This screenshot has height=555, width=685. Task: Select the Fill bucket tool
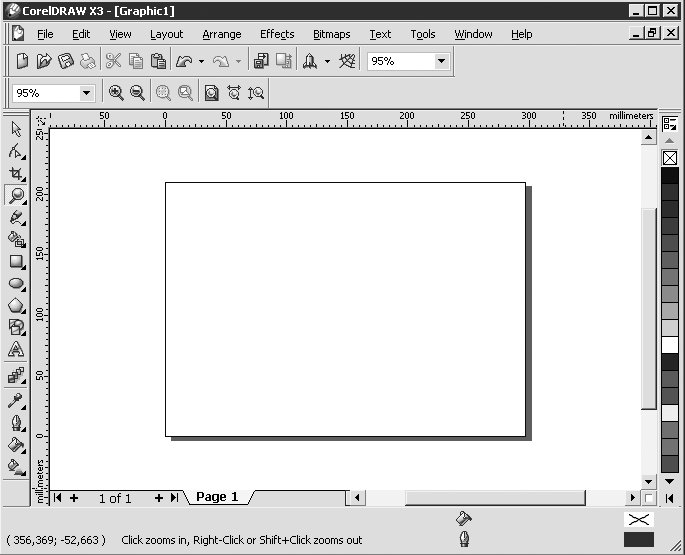point(16,445)
